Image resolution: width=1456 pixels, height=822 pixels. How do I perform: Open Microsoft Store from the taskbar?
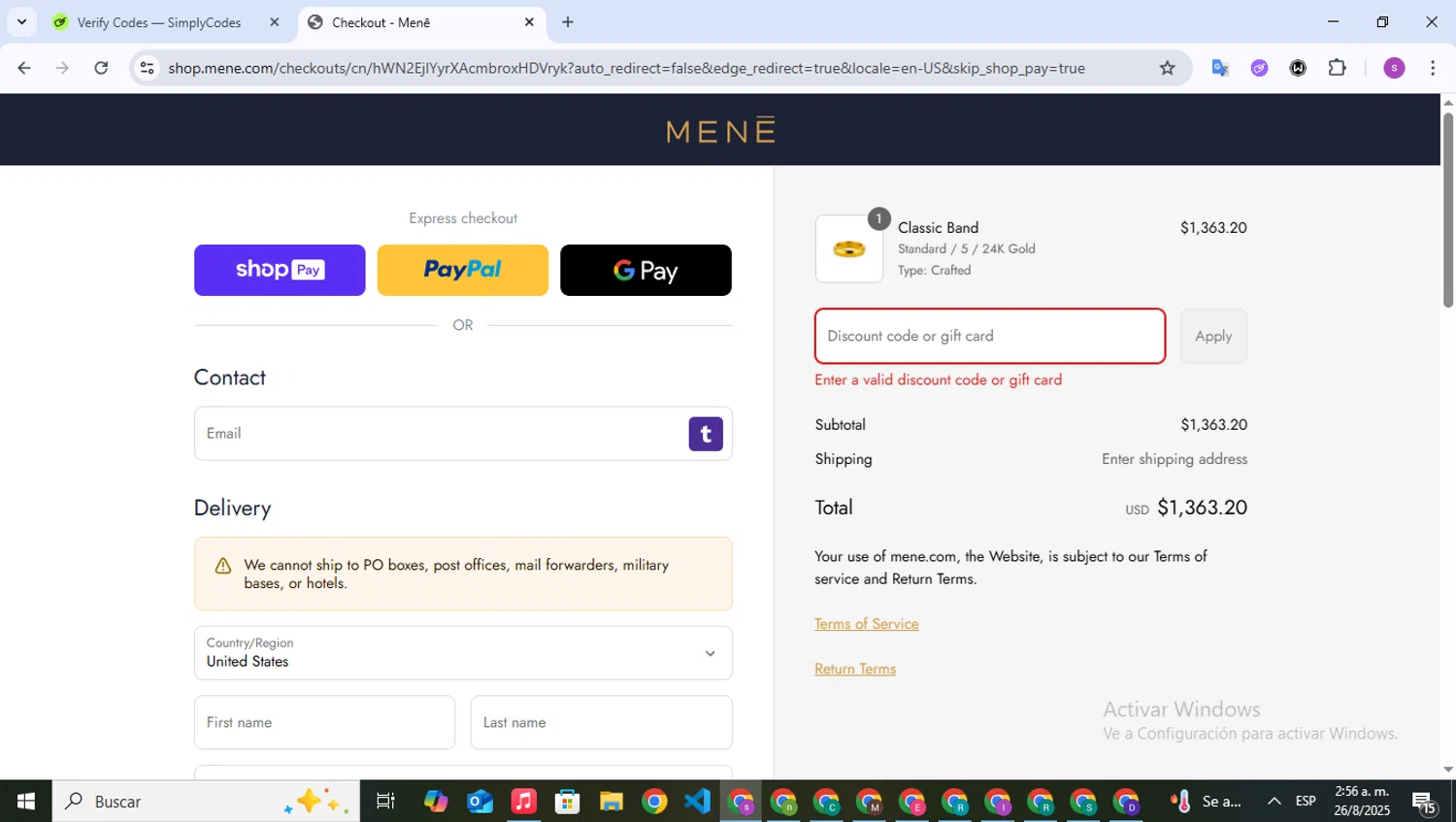pos(567,802)
